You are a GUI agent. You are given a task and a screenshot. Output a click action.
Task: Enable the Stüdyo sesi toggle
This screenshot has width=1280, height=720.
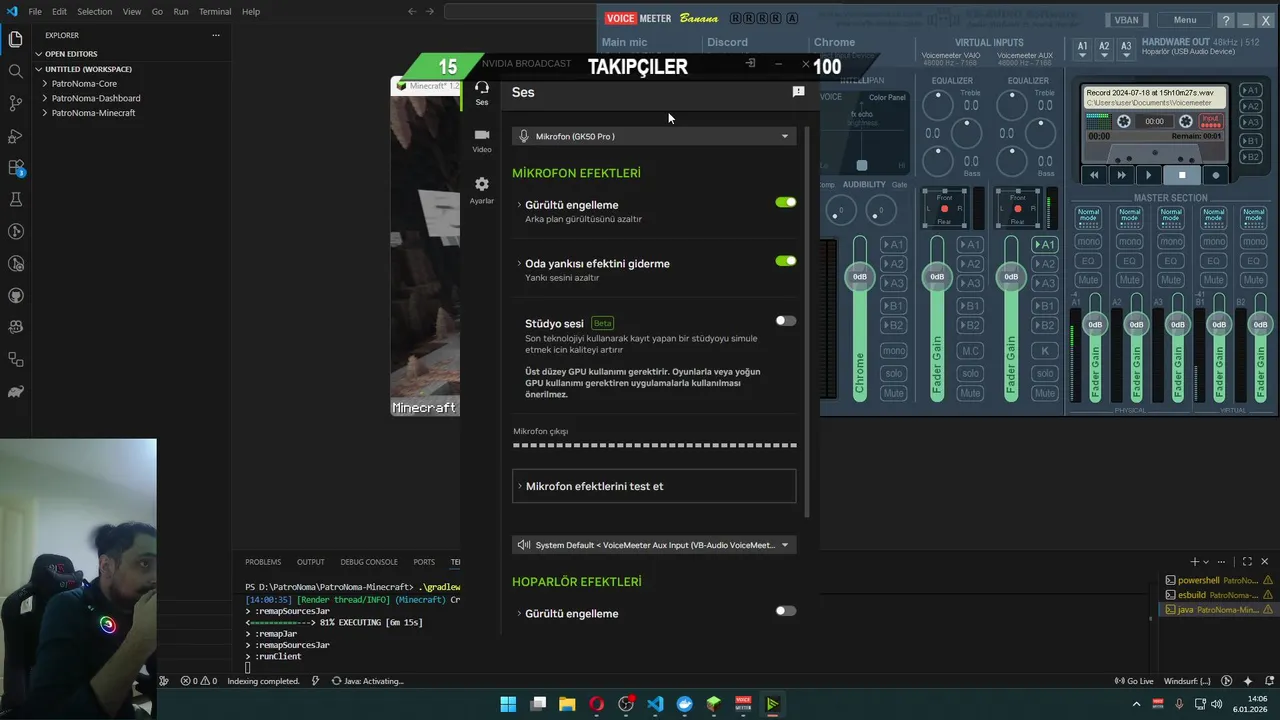coord(786,321)
